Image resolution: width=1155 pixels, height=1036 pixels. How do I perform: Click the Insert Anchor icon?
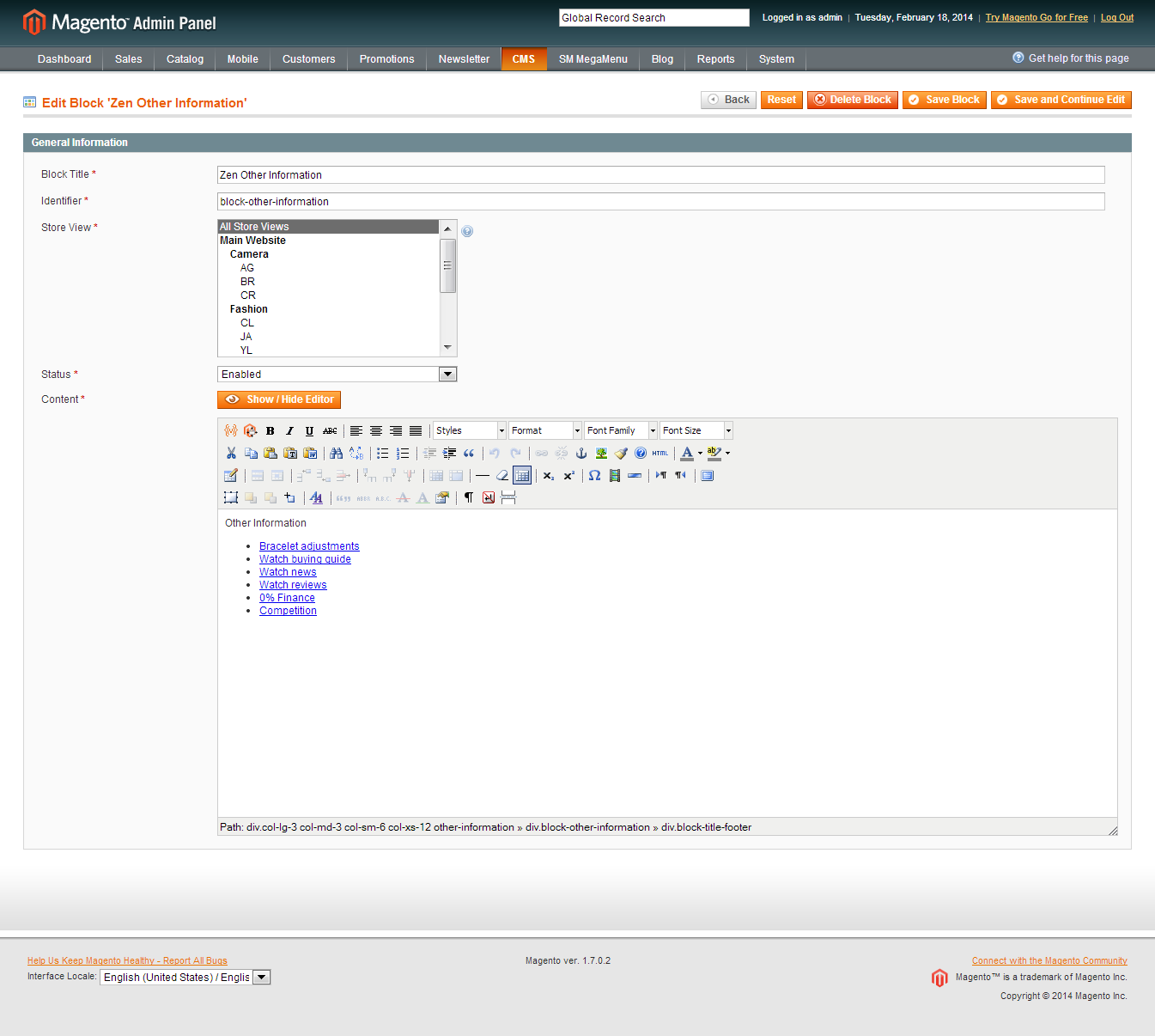[581, 453]
